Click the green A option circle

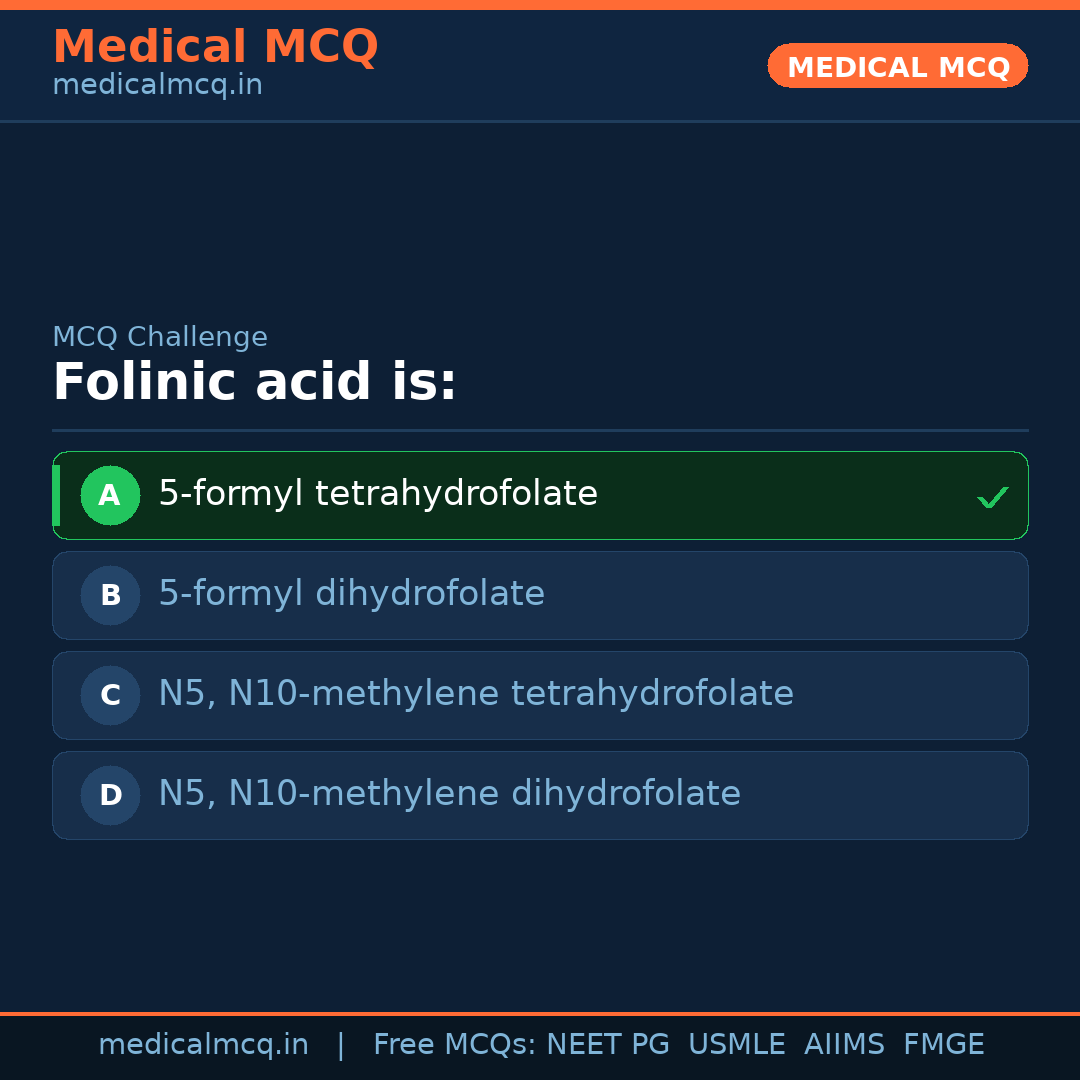tap(110, 495)
